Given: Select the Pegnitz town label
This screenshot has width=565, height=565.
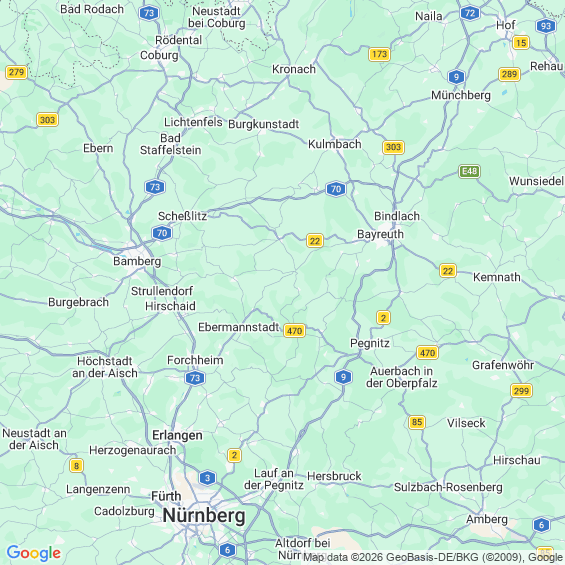Looking at the screenshot, I should click(x=370, y=343).
